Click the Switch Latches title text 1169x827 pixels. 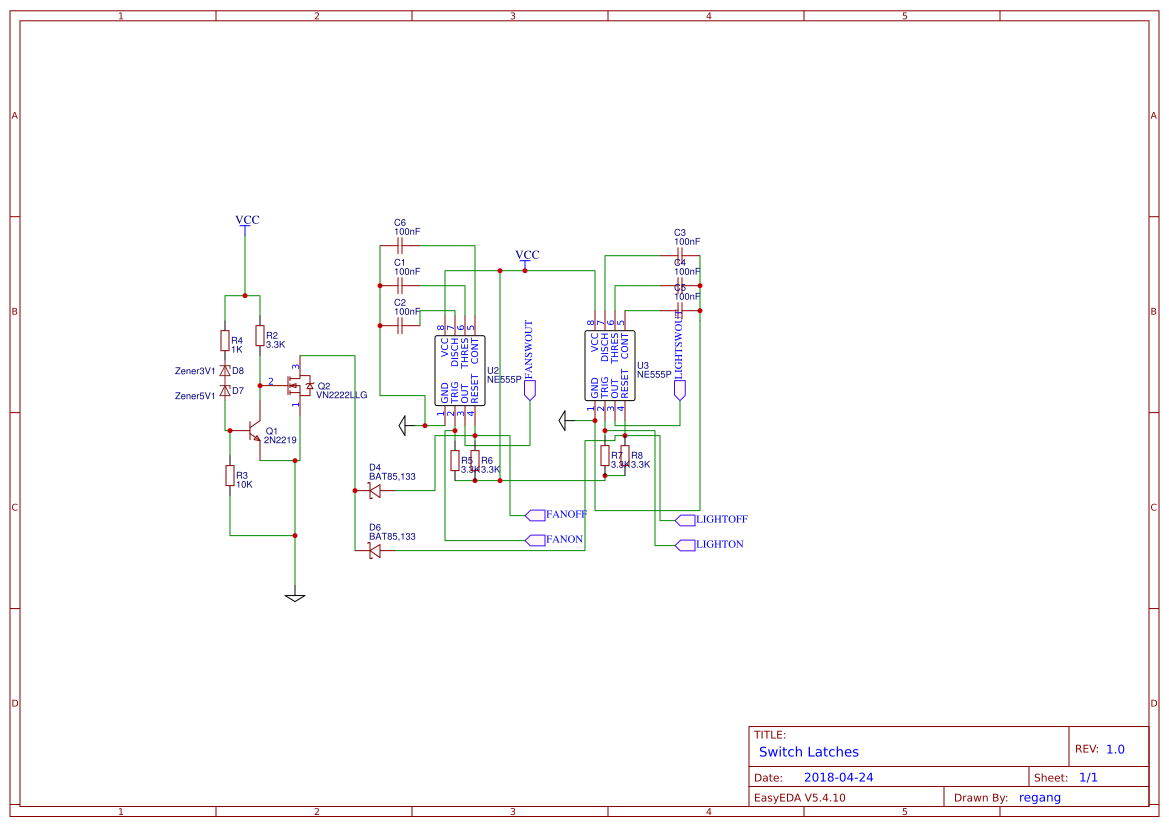(808, 751)
